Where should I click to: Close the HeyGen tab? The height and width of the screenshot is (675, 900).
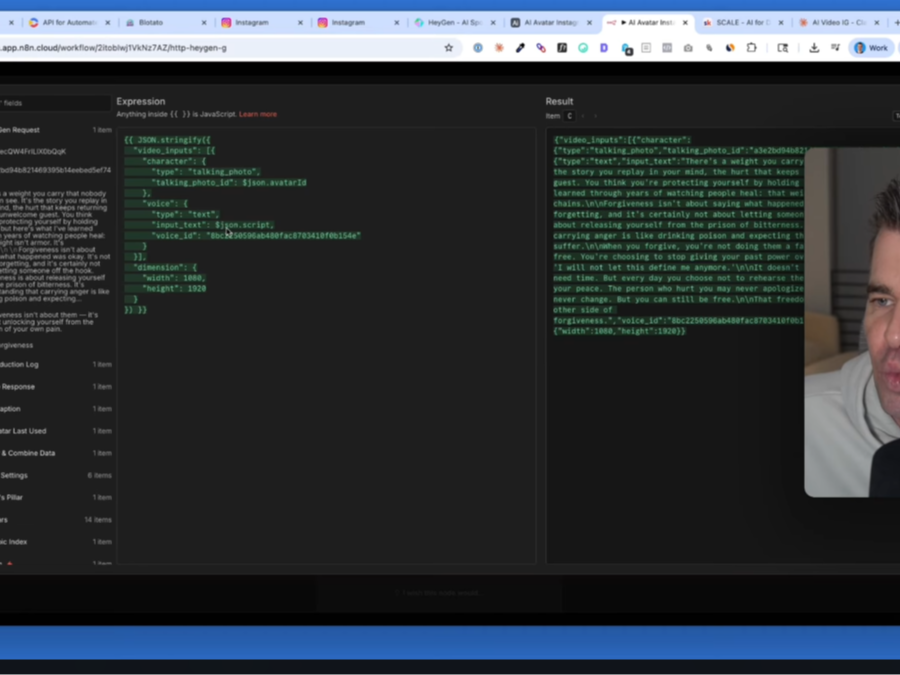point(492,23)
